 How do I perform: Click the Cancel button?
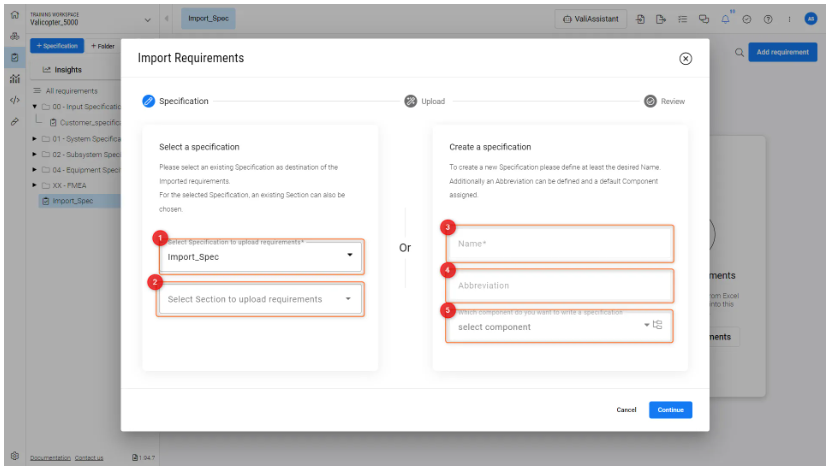coord(626,410)
